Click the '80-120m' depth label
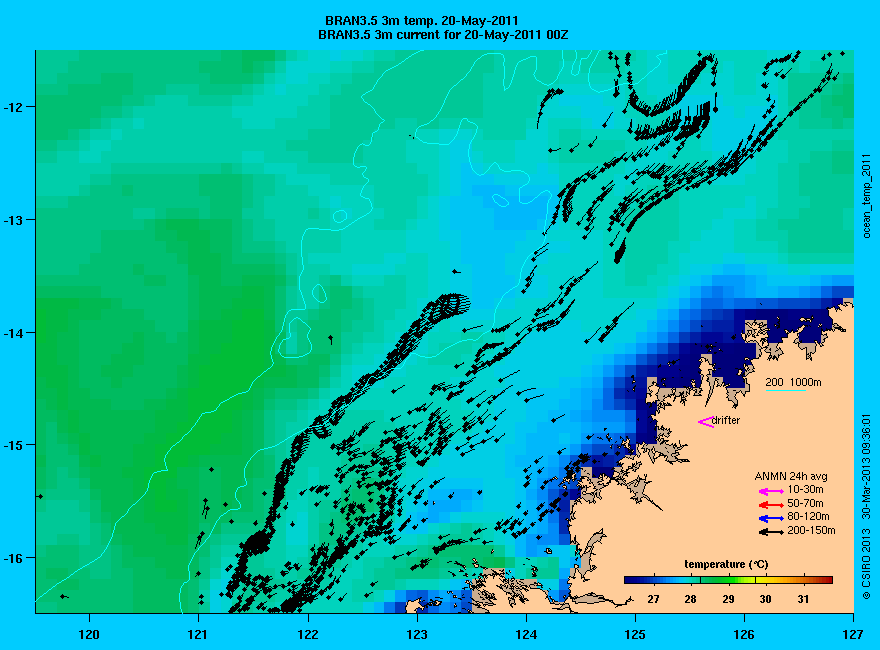880x650 pixels. pos(808,516)
